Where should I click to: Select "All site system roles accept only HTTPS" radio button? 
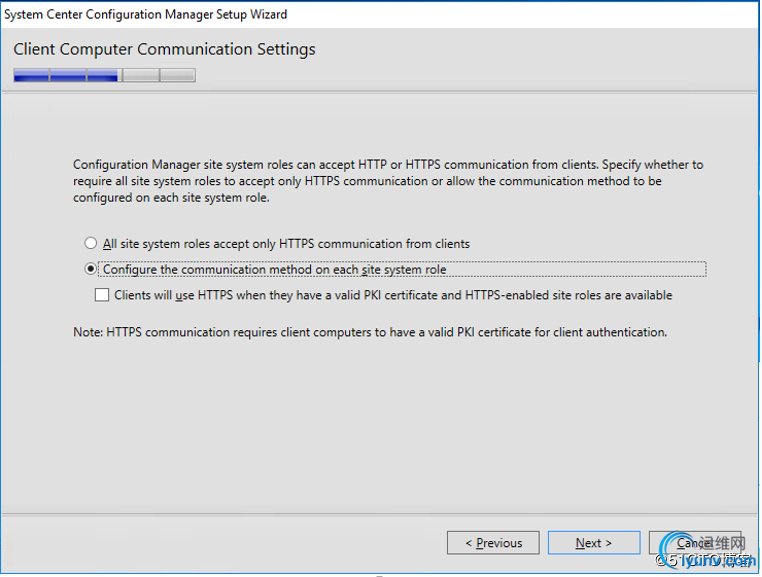click(x=90, y=243)
